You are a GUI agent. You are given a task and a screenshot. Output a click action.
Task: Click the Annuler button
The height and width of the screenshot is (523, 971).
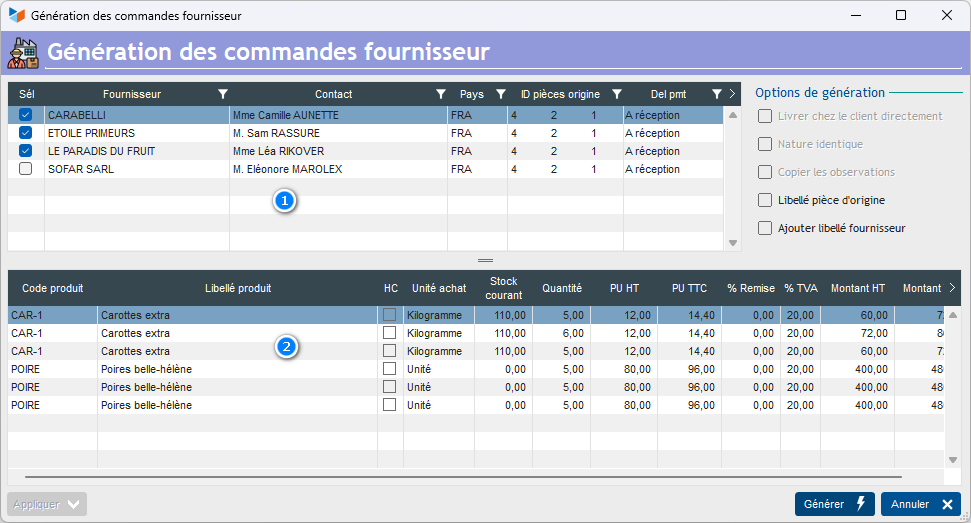click(920, 504)
